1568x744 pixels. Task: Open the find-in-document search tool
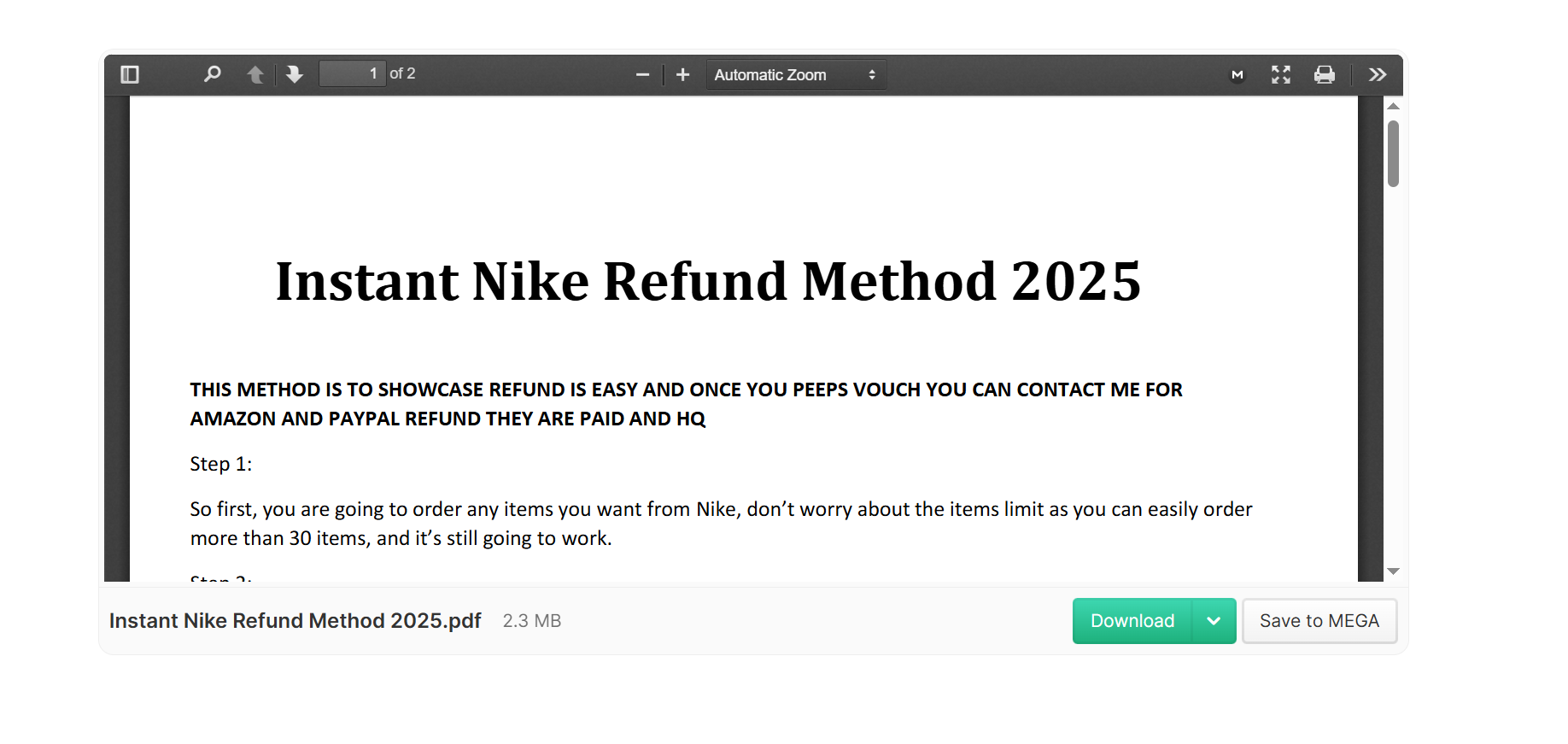[x=212, y=74]
